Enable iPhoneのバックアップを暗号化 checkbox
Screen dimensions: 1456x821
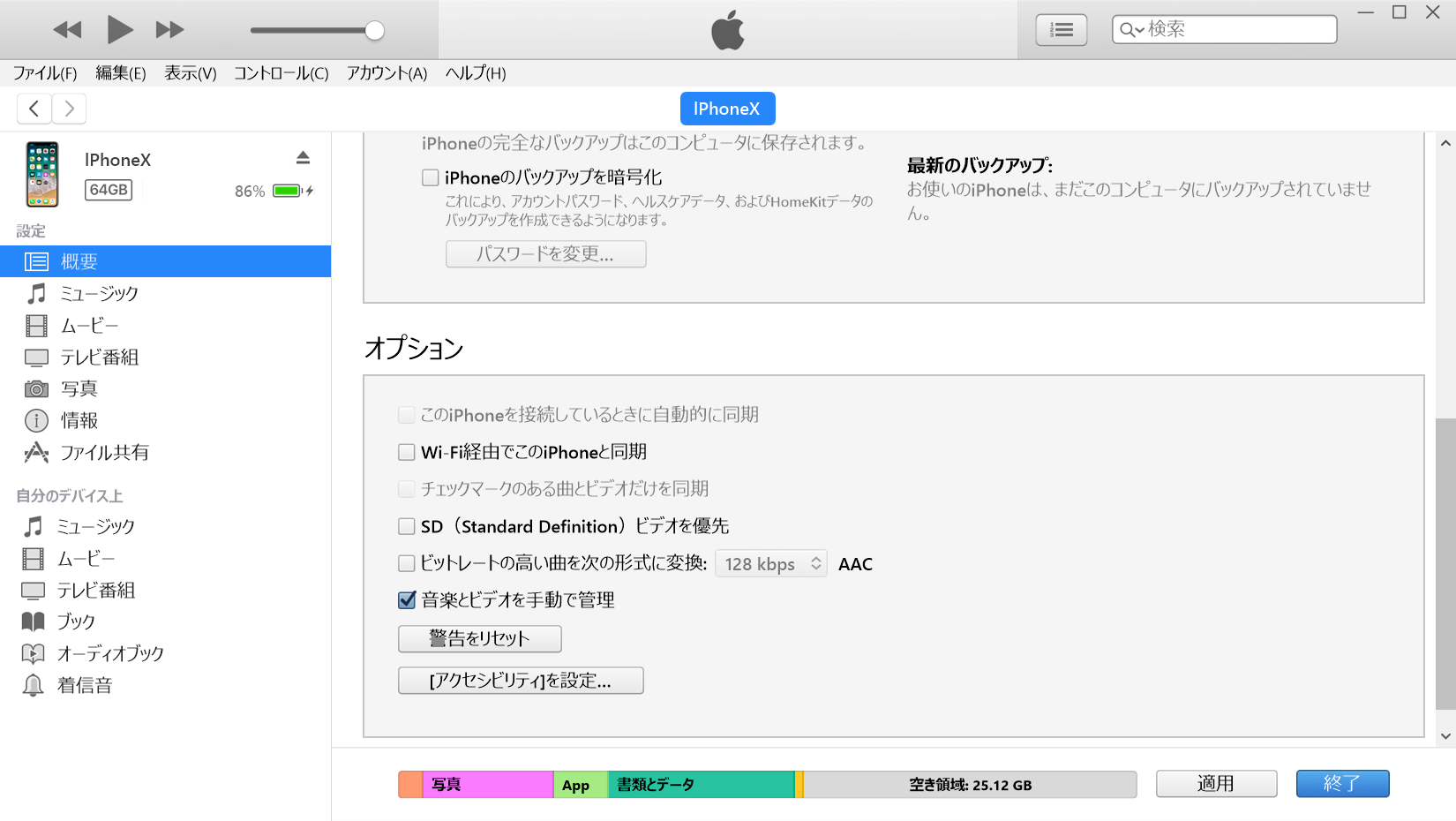point(431,177)
